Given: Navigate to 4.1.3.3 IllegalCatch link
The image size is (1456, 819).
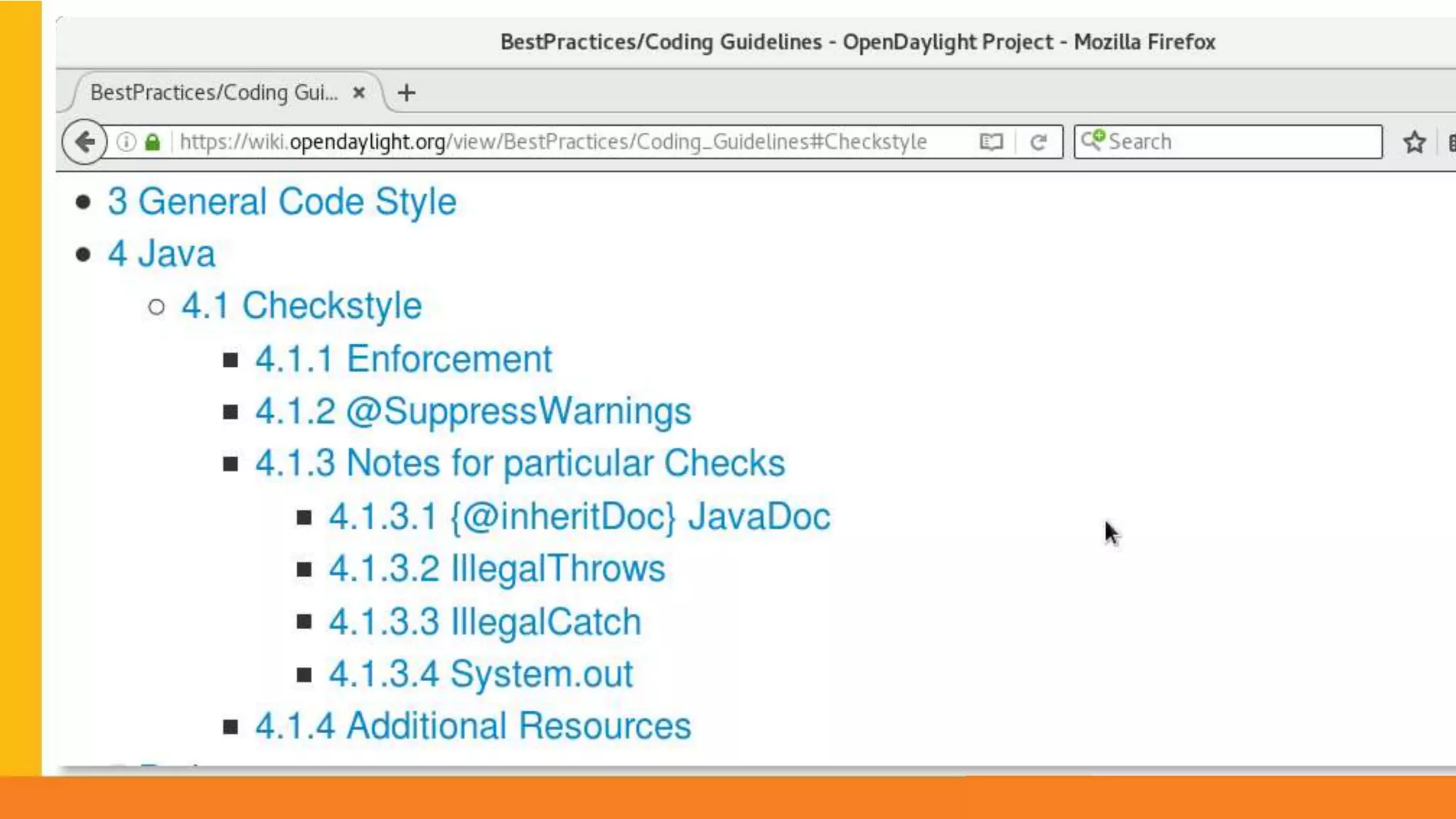Looking at the screenshot, I should point(485,622).
